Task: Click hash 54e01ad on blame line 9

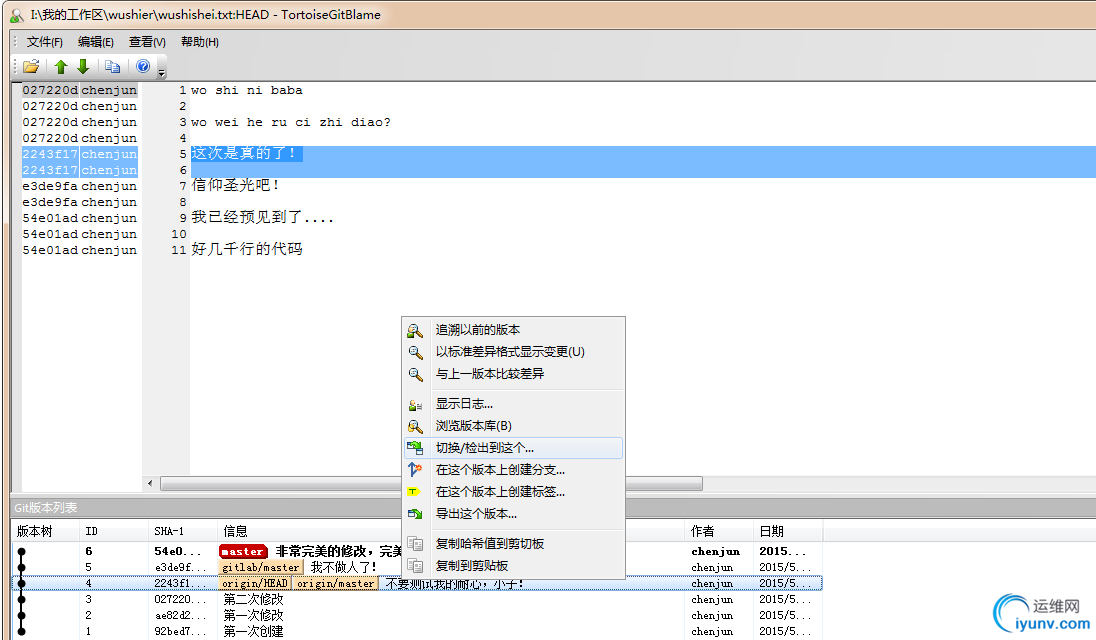Action: click(x=50, y=218)
